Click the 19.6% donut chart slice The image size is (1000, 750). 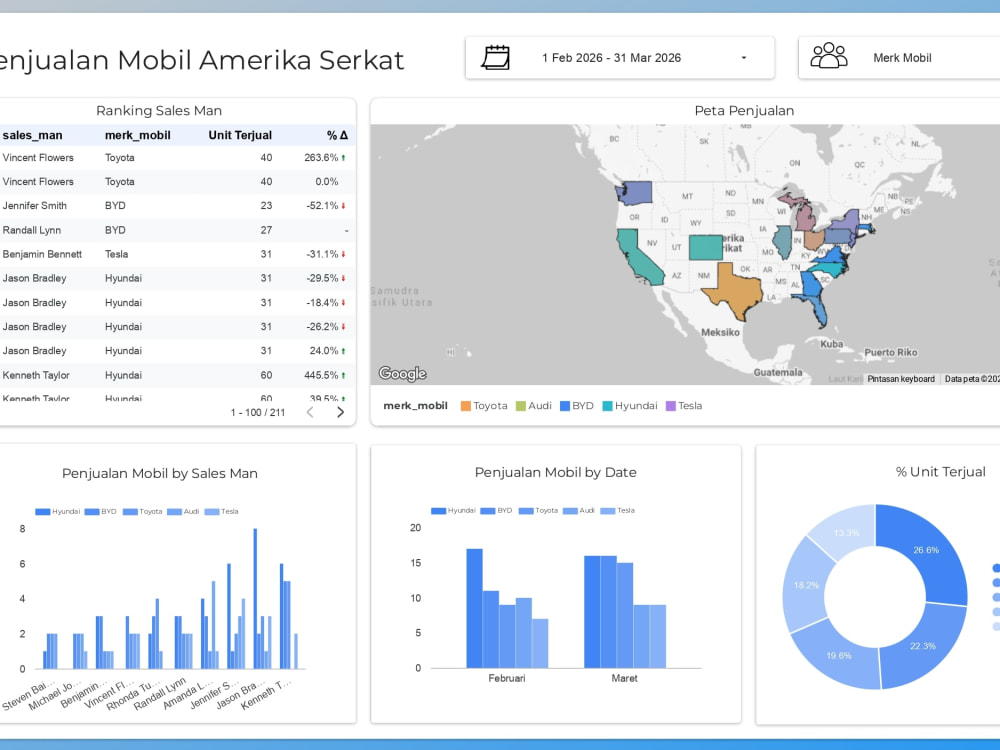[x=839, y=656]
